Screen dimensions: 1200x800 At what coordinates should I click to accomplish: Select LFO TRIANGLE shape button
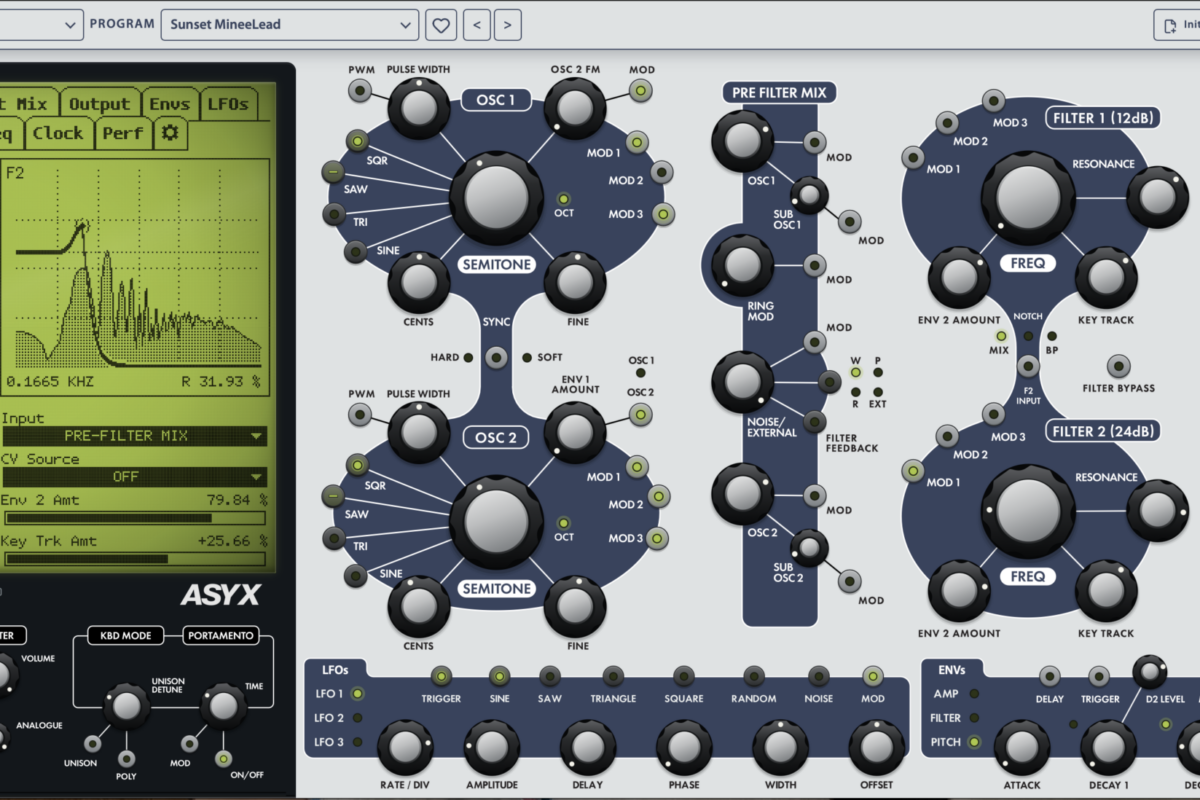pos(613,676)
